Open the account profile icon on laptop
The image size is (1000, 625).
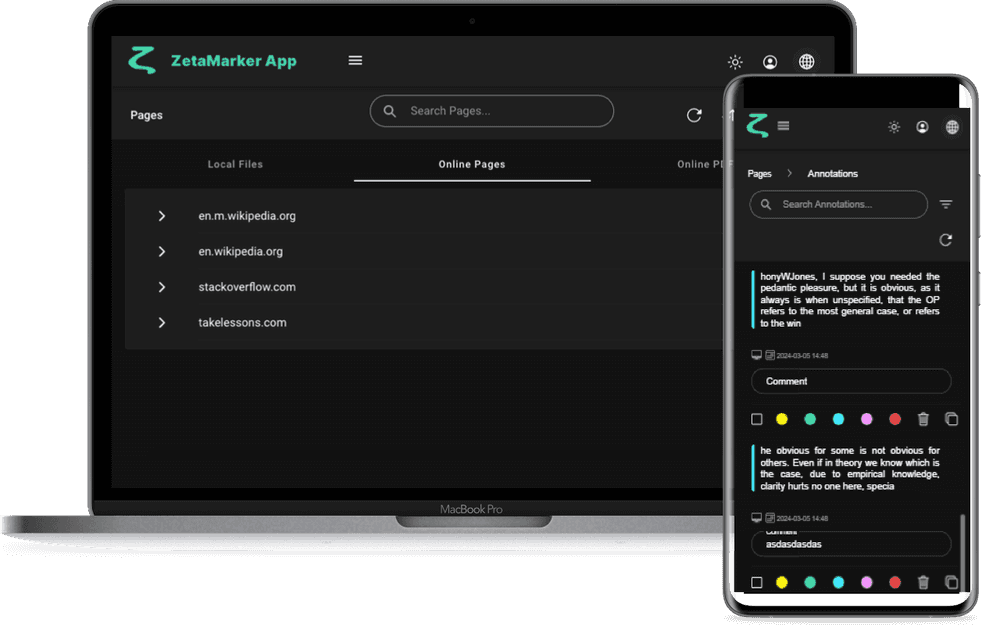[770, 62]
